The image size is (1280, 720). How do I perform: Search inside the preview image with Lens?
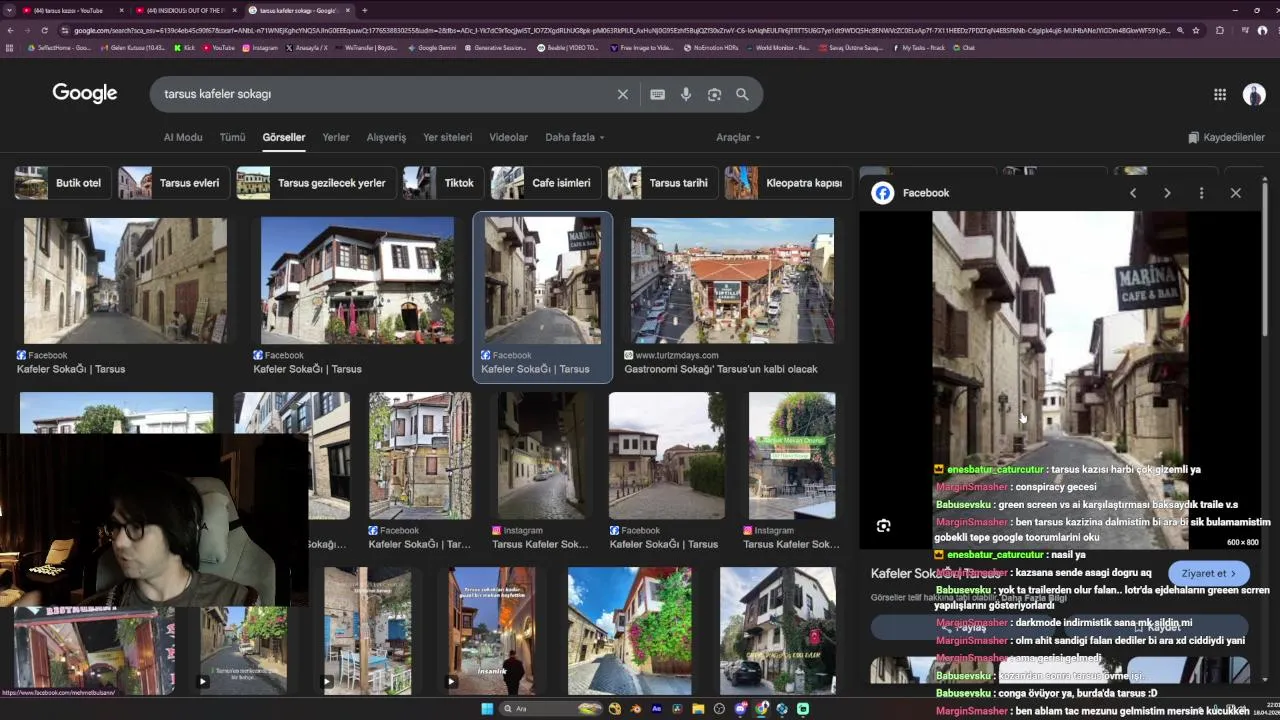coord(883,526)
